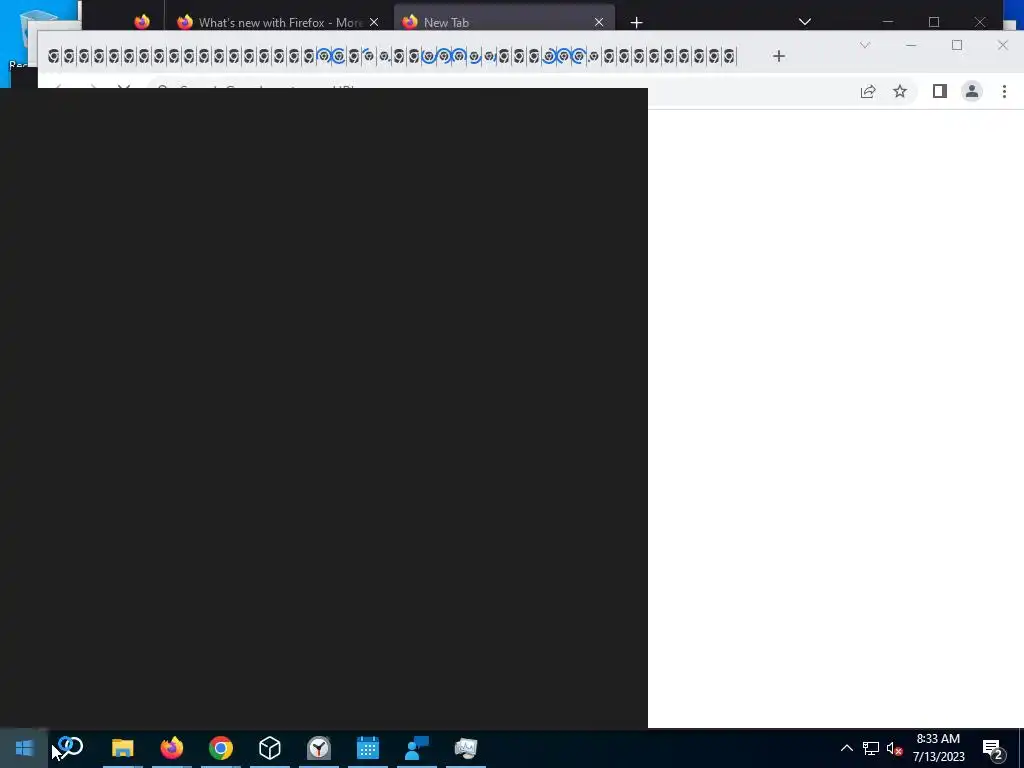The image size is (1024, 768).
Task: Show hidden system tray icons
Action: point(846,748)
